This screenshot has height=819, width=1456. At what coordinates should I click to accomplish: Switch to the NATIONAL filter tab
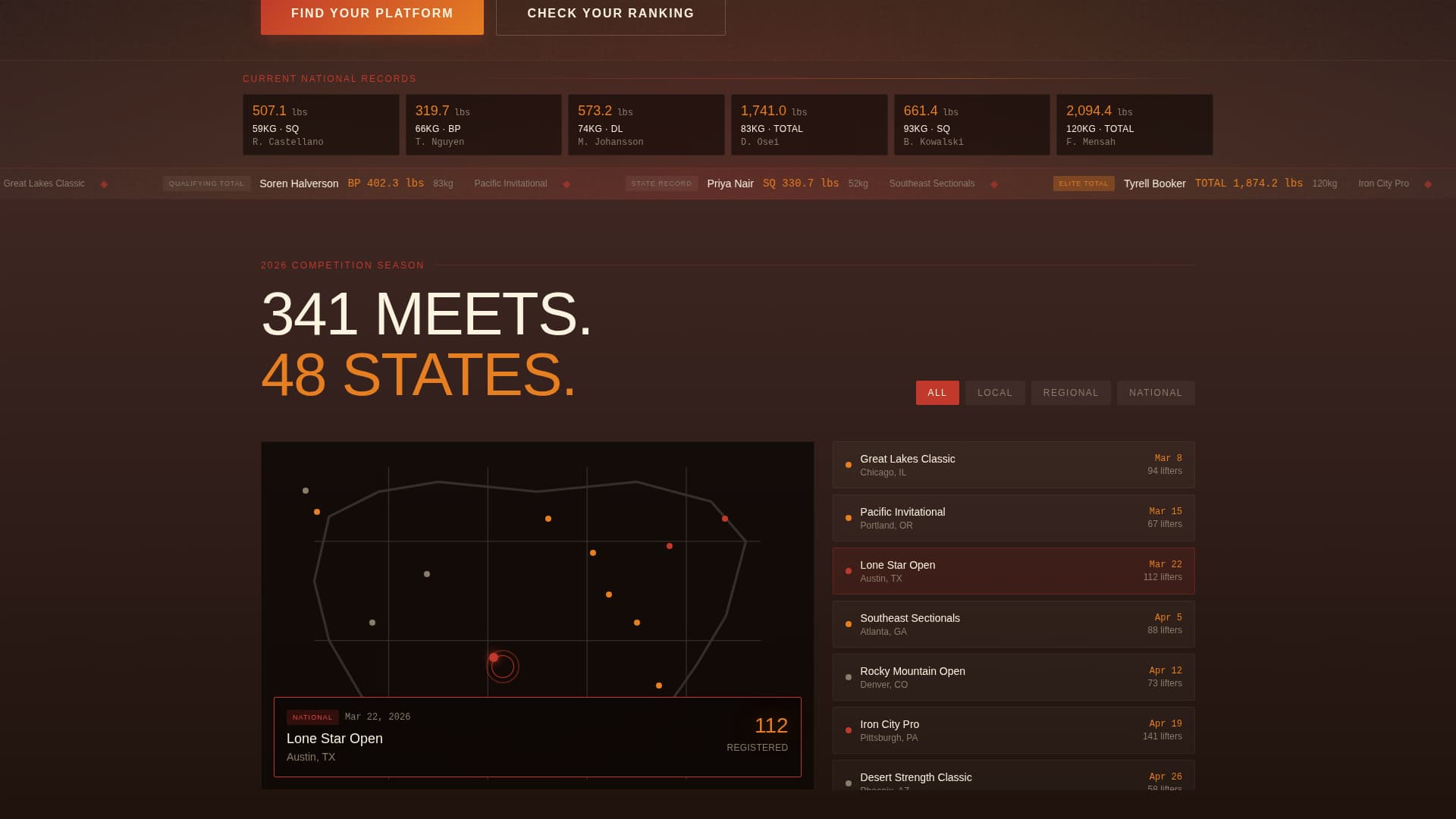coord(1156,393)
